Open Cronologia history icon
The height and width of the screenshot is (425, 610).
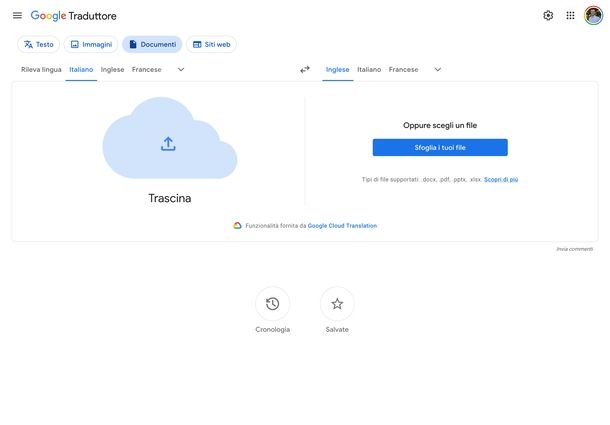pyautogui.click(x=272, y=304)
